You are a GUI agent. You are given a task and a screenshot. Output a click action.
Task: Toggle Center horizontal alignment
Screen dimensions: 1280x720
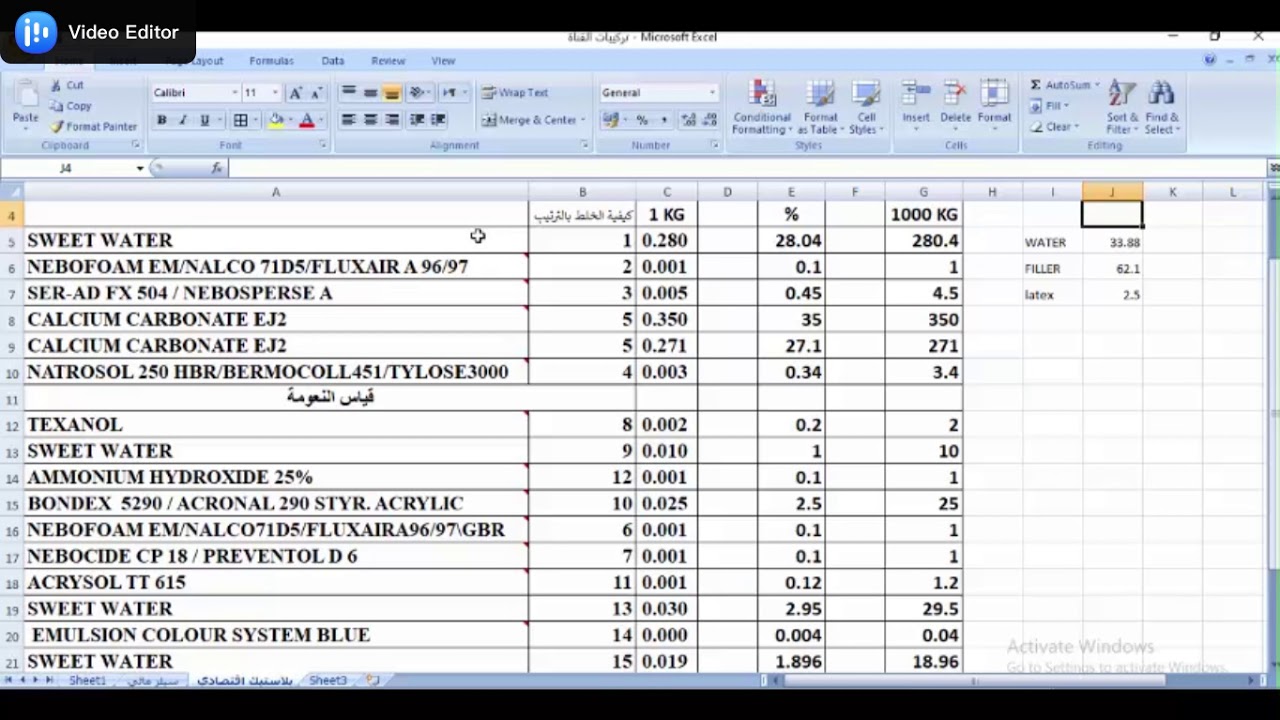click(x=370, y=120)
